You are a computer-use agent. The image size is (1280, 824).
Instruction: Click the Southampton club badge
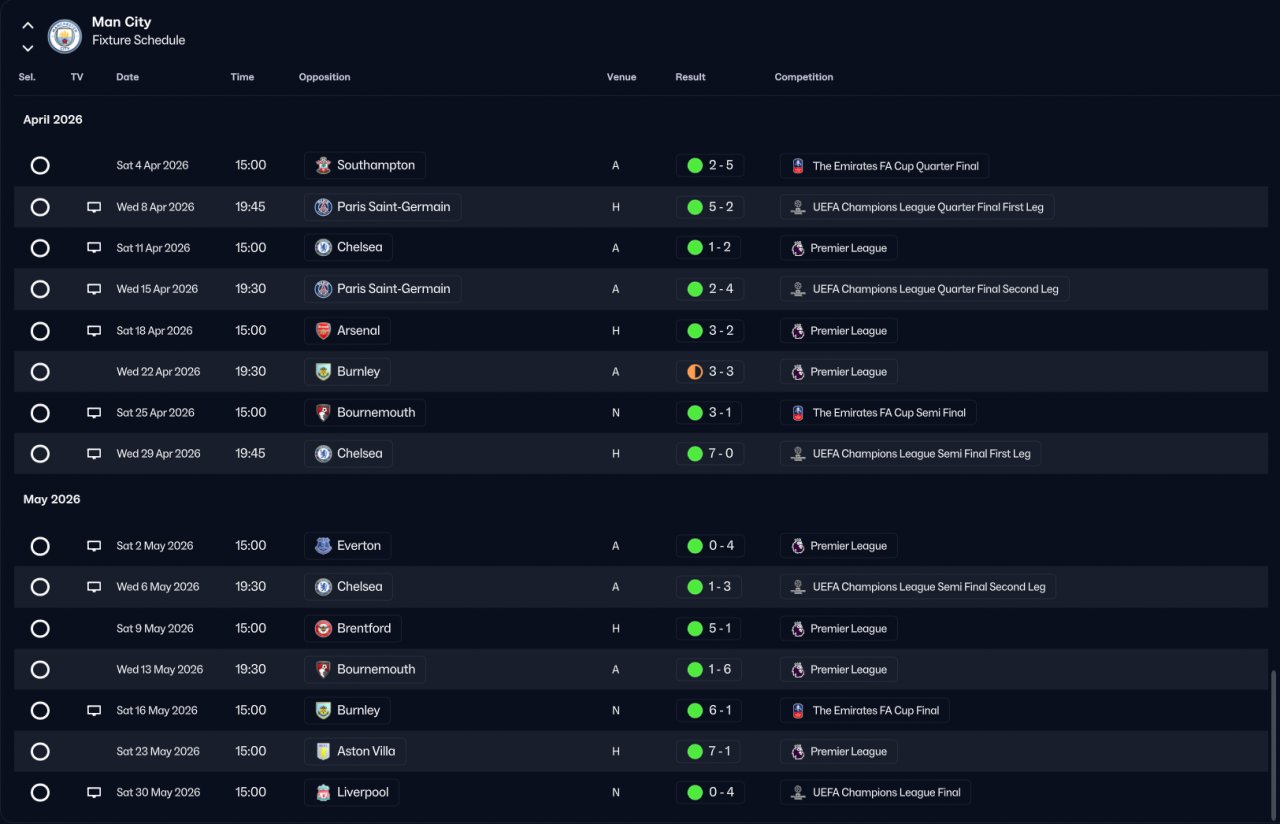pos(323,166)
